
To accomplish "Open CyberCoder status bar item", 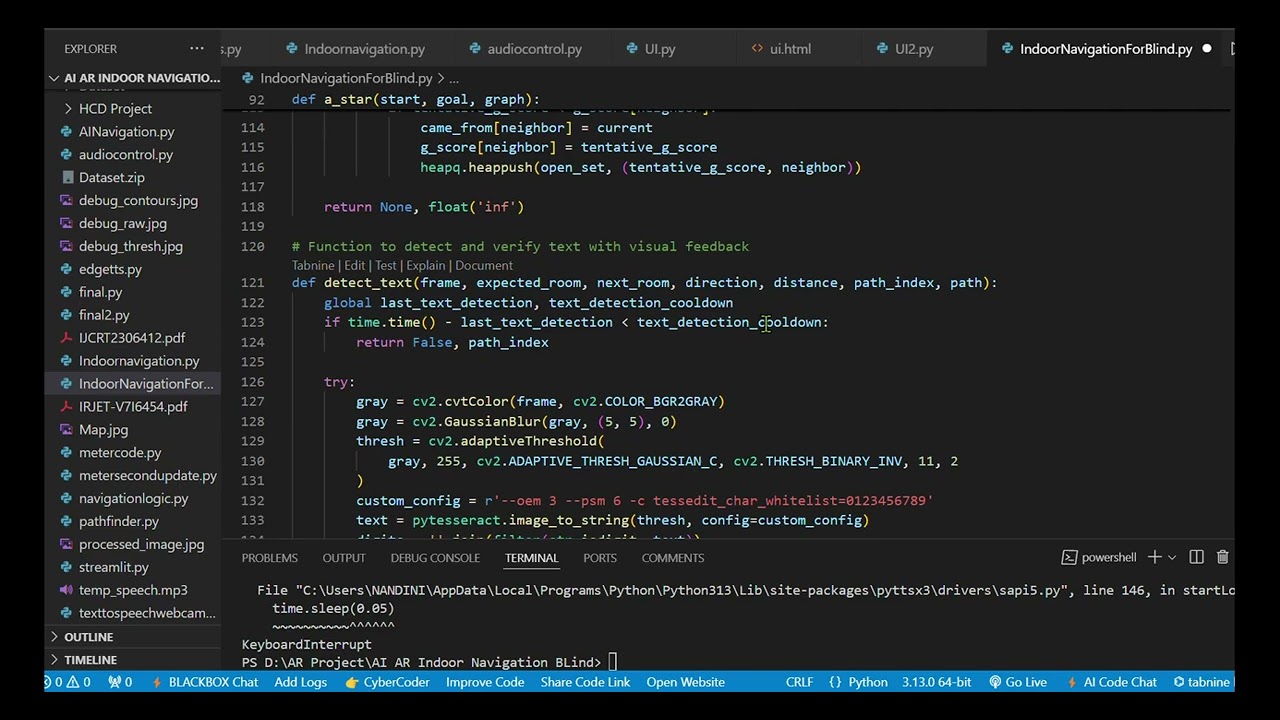I will point(387,682).
